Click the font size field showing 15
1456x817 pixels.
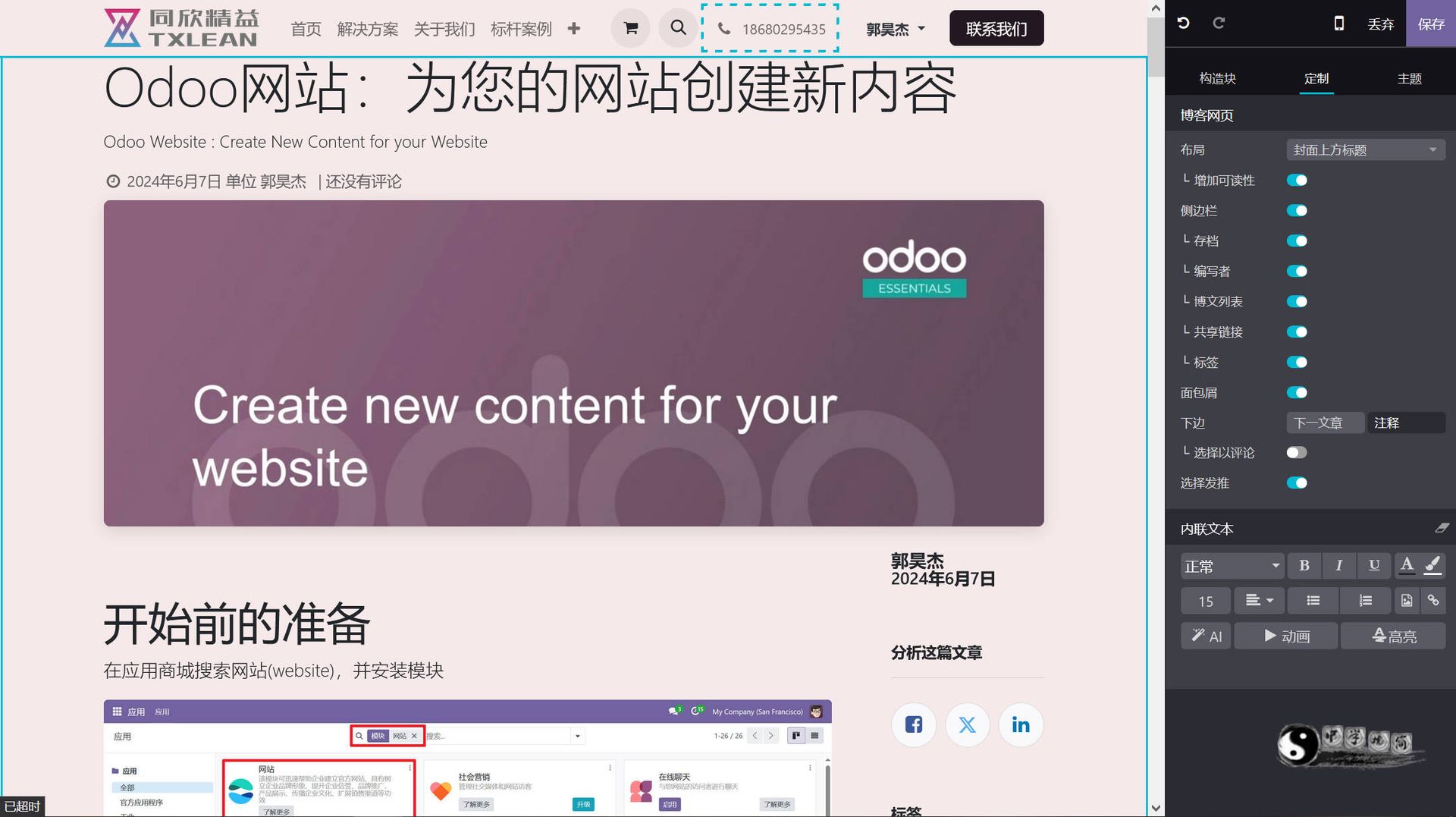pyautogui.click(x=1206, y=601)
